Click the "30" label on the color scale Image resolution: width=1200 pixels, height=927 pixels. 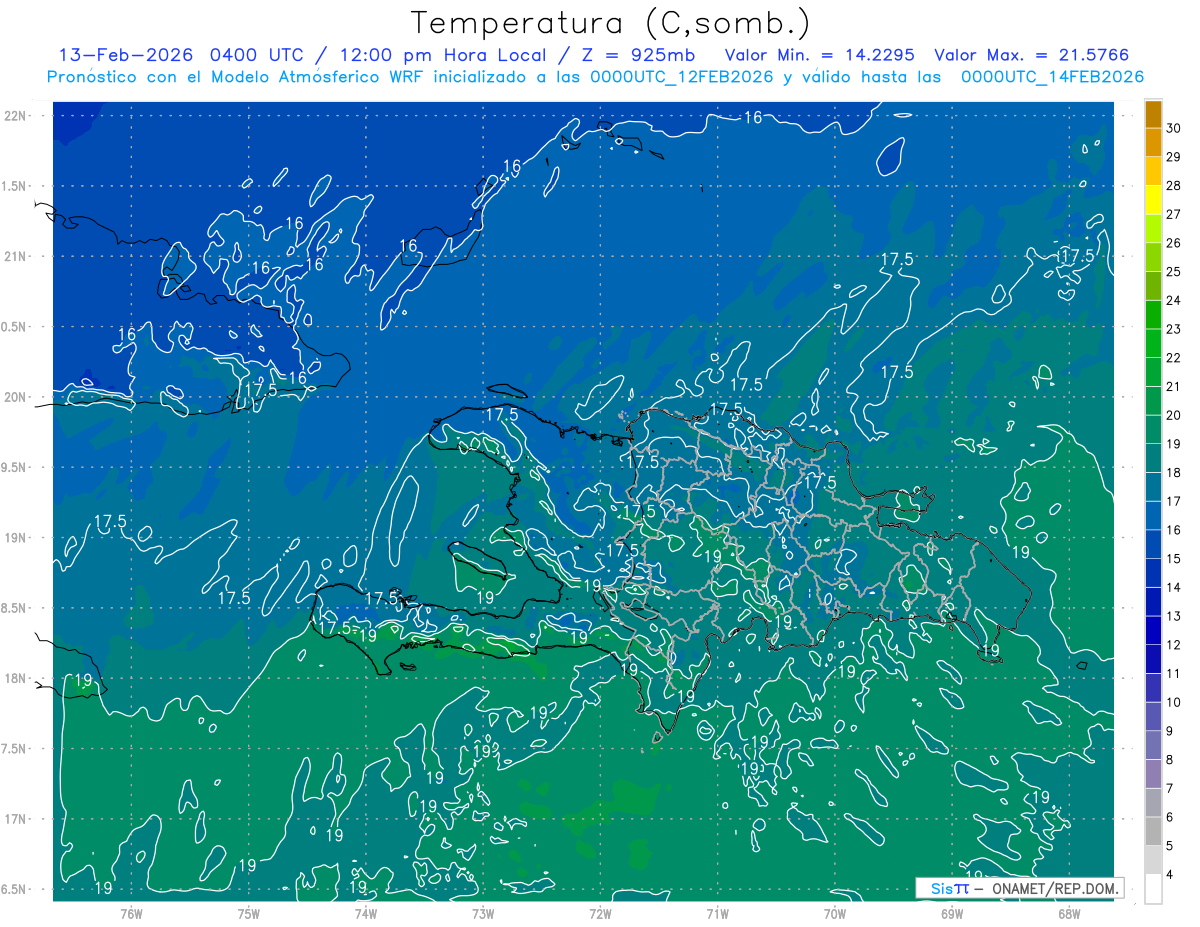(1174, 128)
